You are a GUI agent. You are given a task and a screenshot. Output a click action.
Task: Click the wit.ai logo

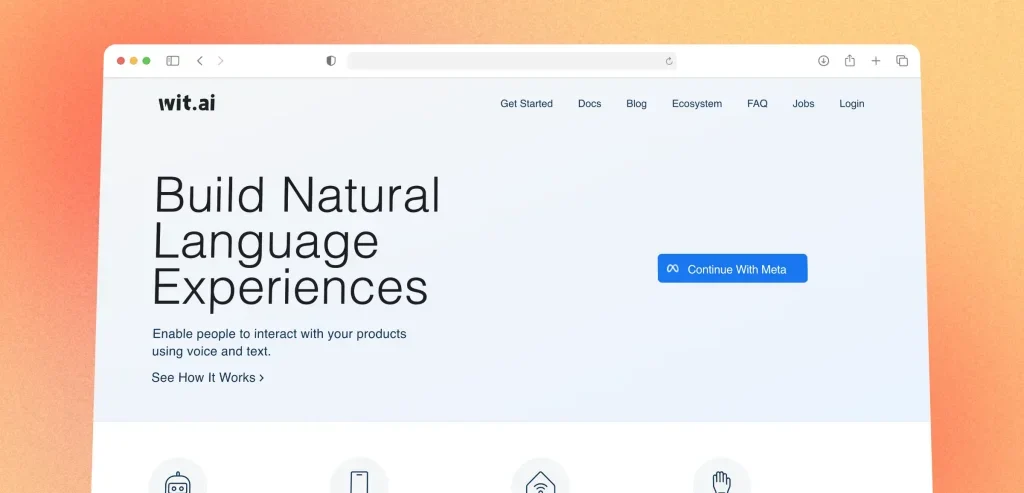[x=186, y=103]
